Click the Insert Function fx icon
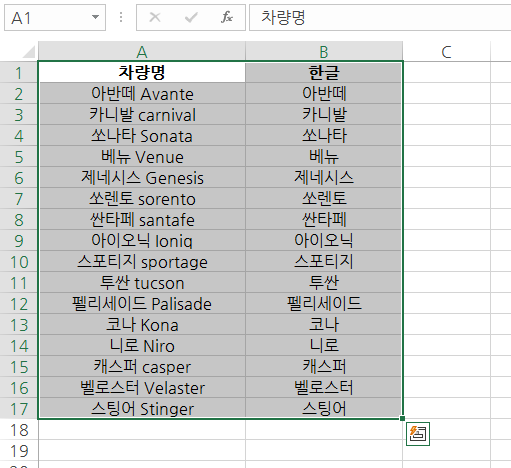This screenshot has width=511, height=468. 227,17
